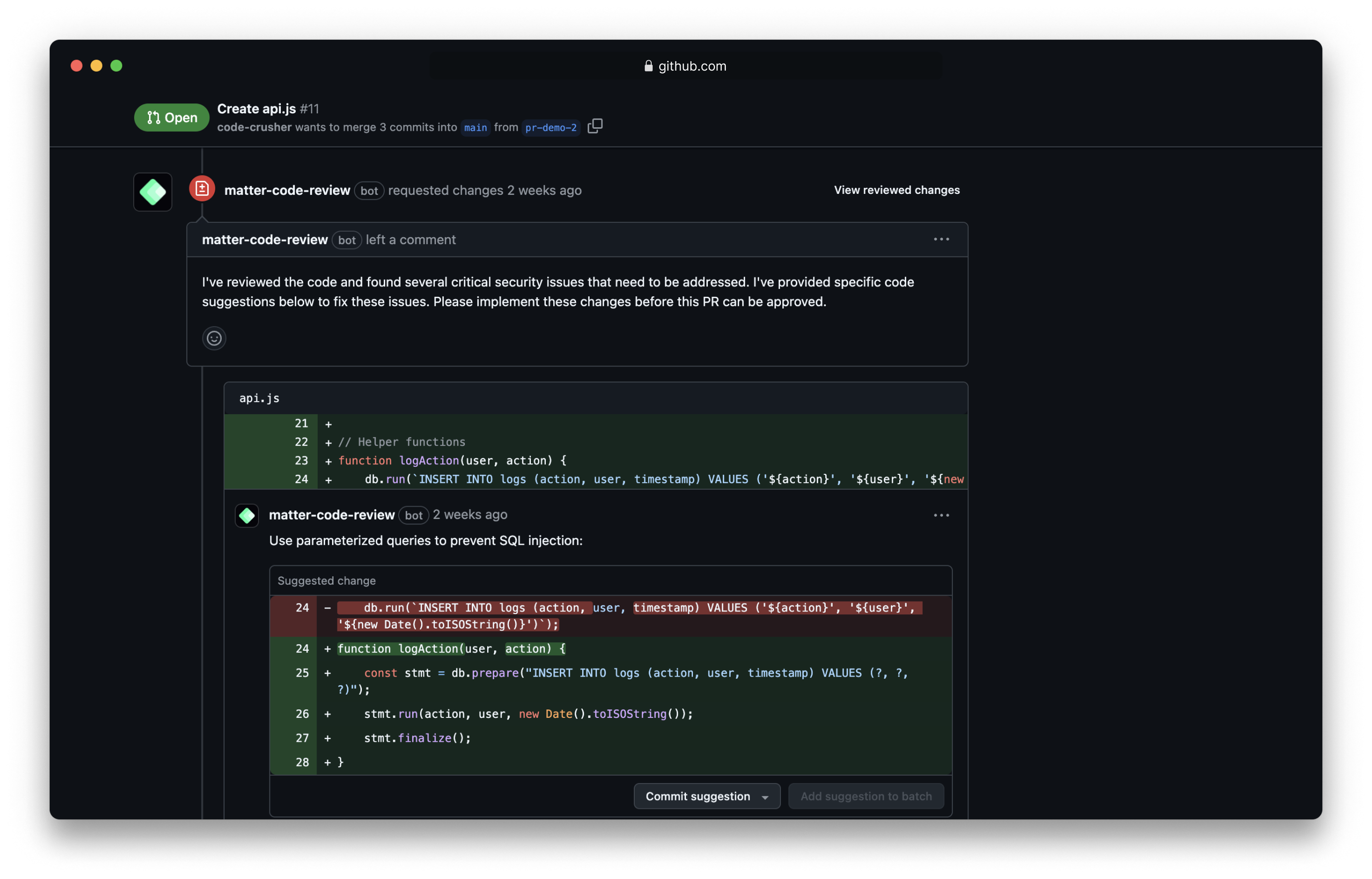Click matter-code-review name in inline comment
1372x879 pixels.
[x=332, y=515]
